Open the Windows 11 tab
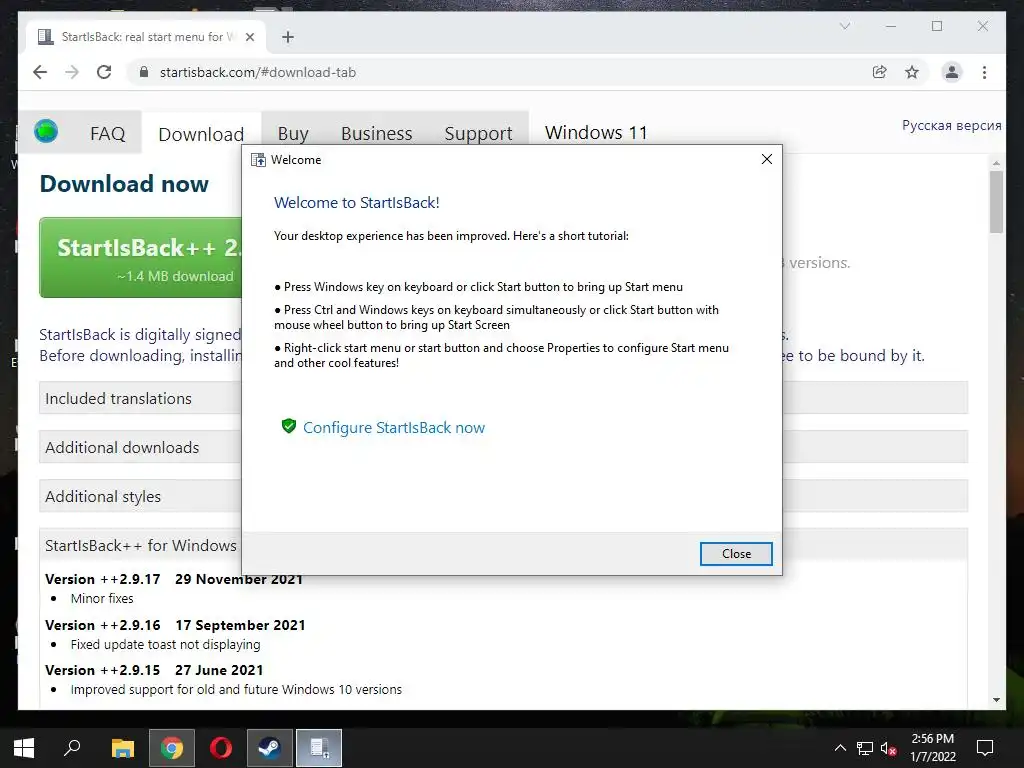 point(596,133)
